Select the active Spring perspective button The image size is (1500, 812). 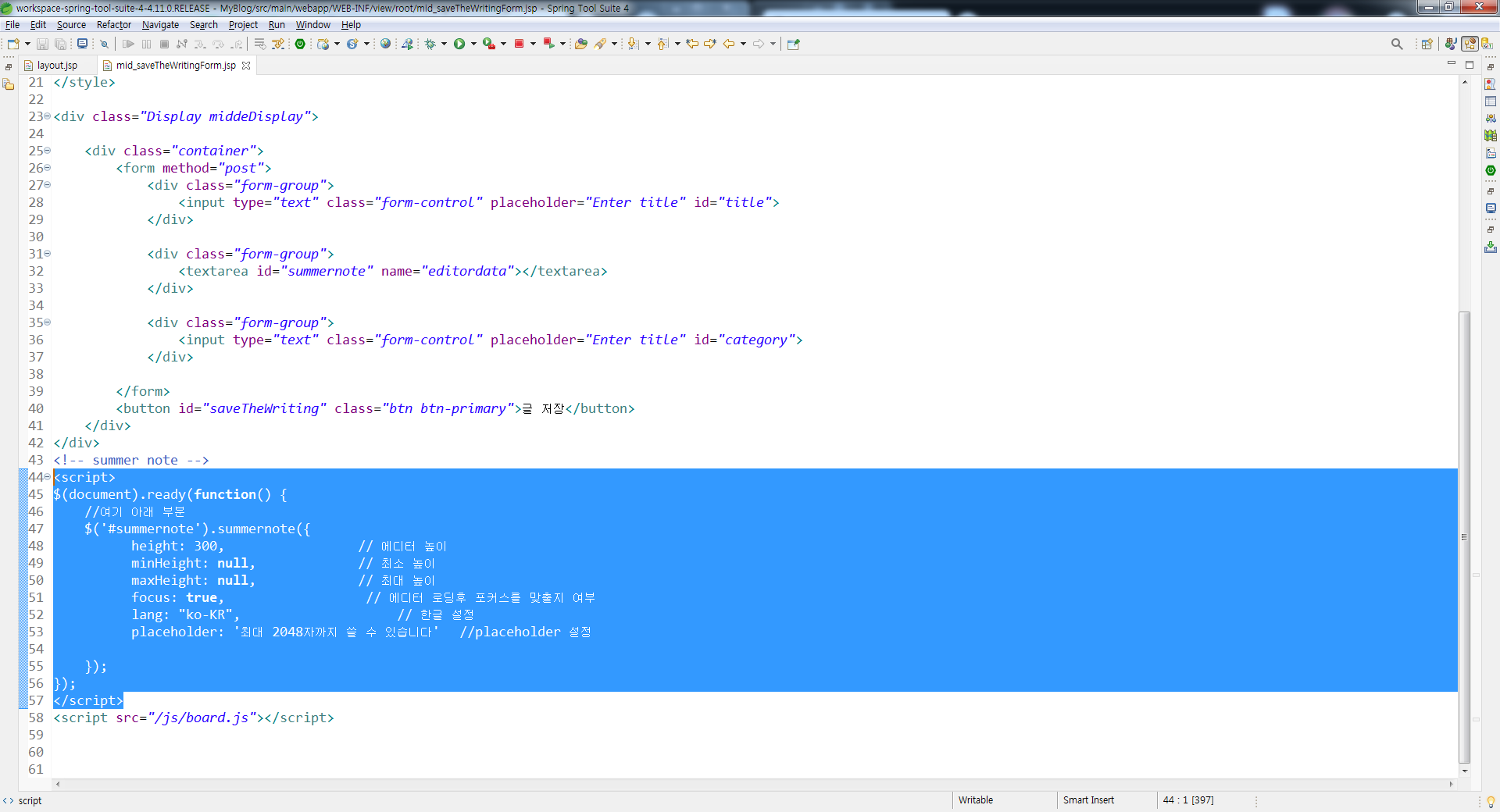pyautogui.click(x=1470, y=44)
